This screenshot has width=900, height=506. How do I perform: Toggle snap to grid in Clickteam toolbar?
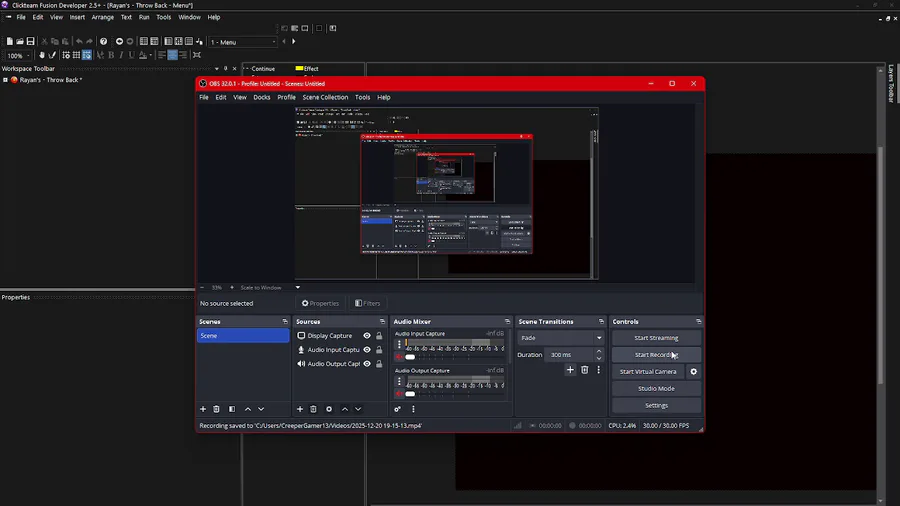(87, 55)
